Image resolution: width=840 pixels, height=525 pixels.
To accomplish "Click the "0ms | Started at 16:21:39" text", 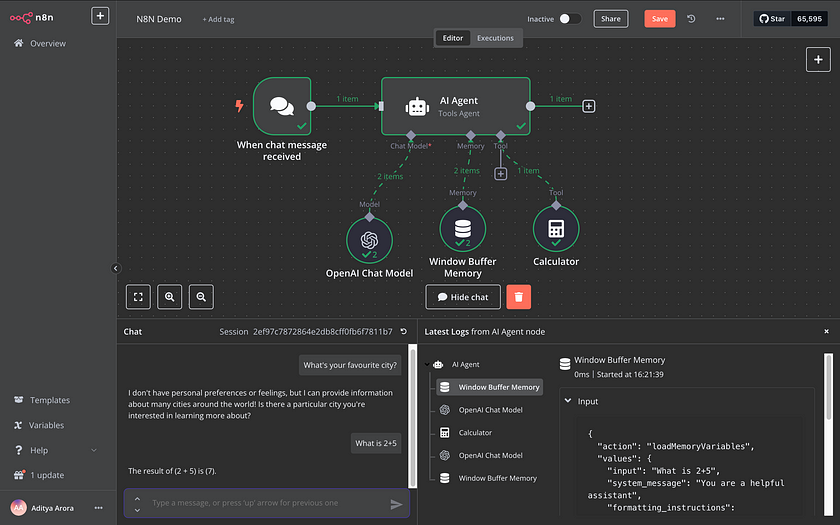I will click(x=619, y=374).
